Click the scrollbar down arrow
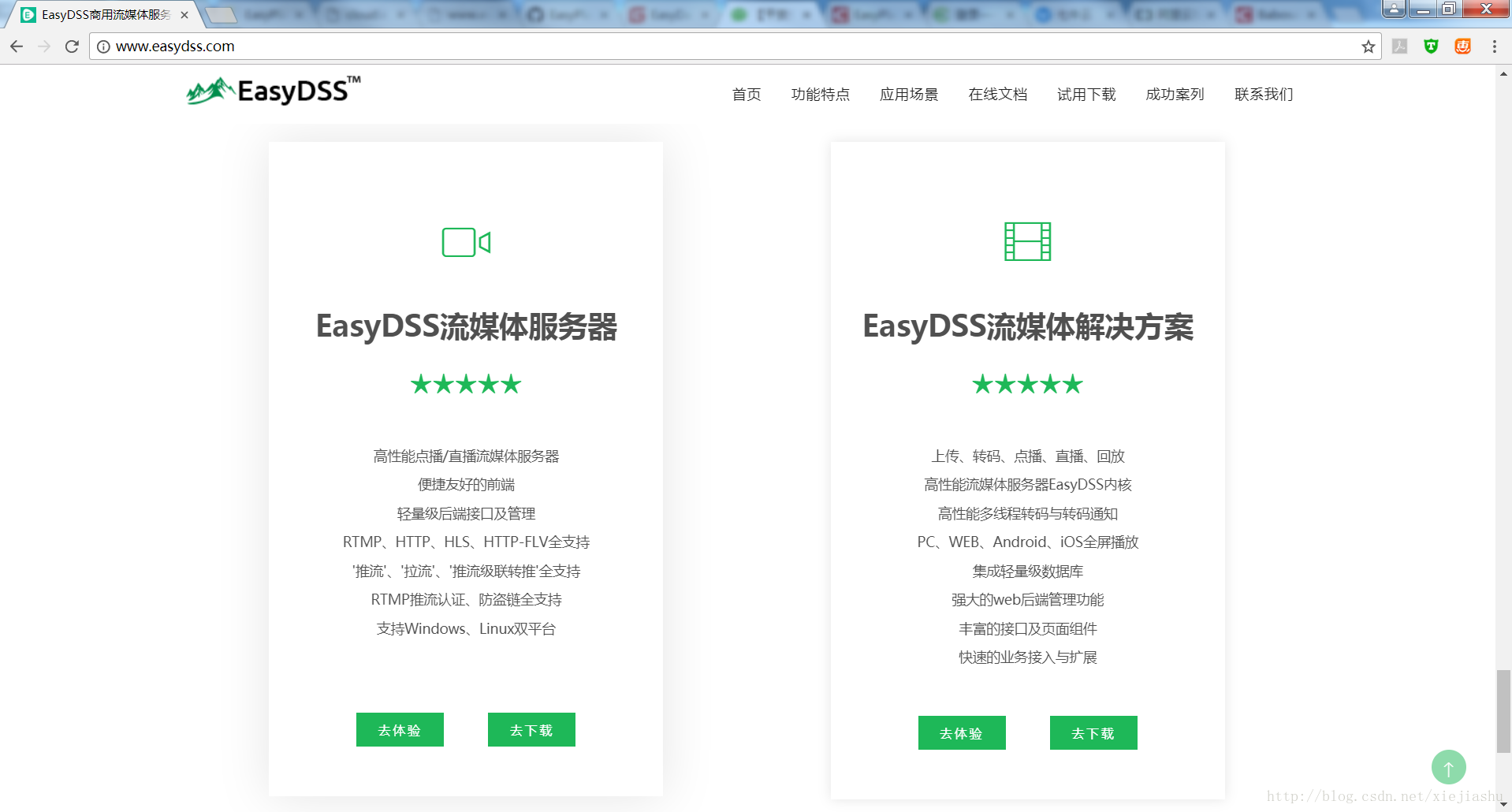This screenshot has width=1512, height=812. pyautogui.click(x=1503, y=804)
